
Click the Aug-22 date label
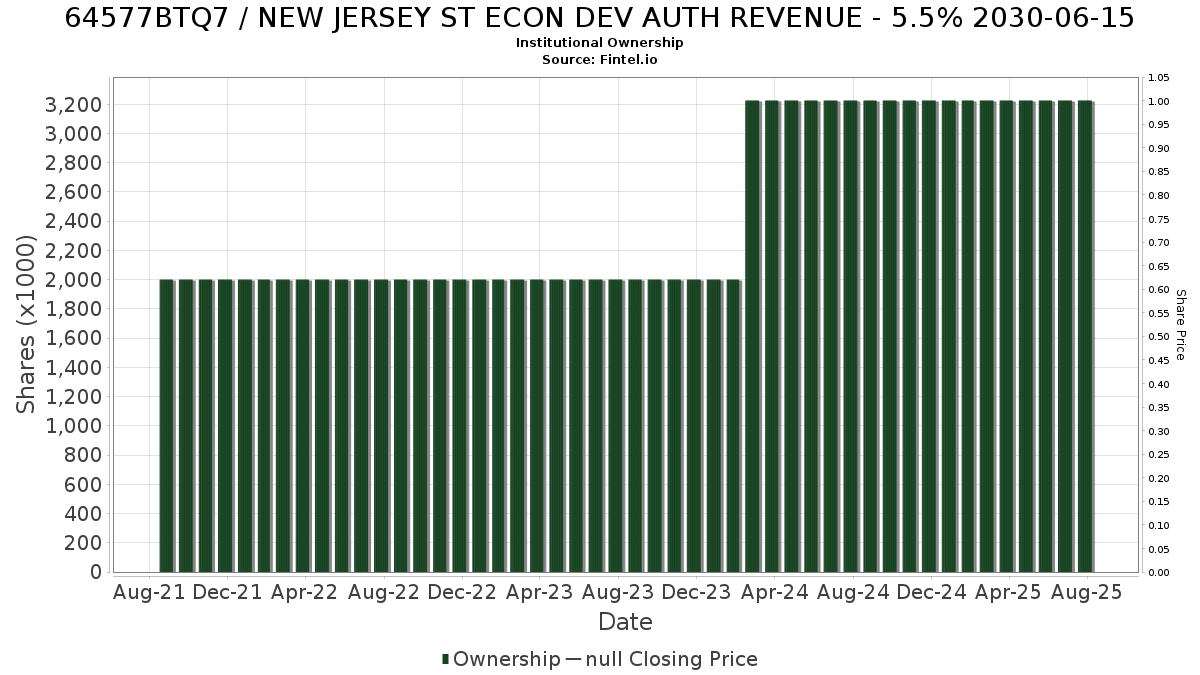click(x=384, y=592)
